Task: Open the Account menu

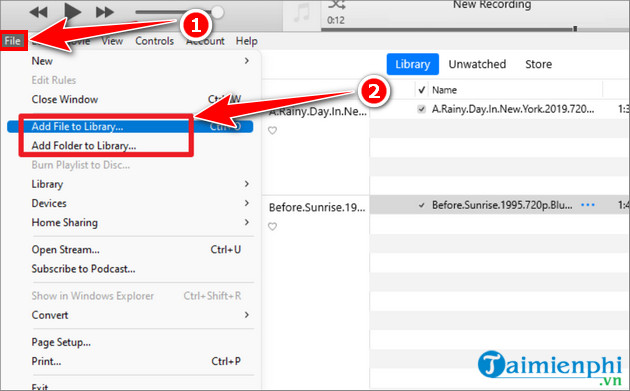Action: coord(205,41)
